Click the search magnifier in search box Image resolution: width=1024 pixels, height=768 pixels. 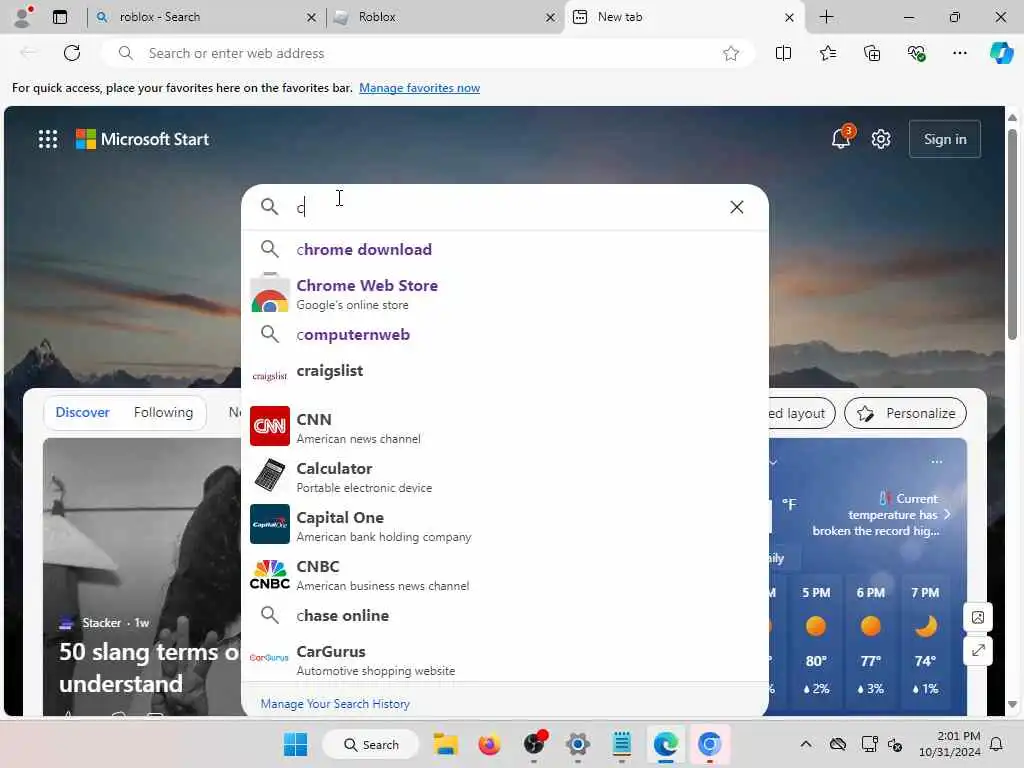click(269, 207)
